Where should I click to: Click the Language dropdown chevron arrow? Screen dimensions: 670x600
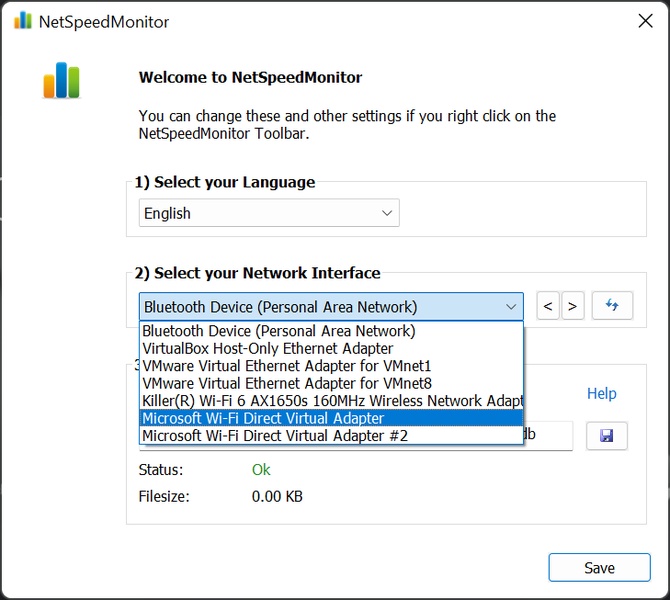pyautogui.click(x=387, y=213)
